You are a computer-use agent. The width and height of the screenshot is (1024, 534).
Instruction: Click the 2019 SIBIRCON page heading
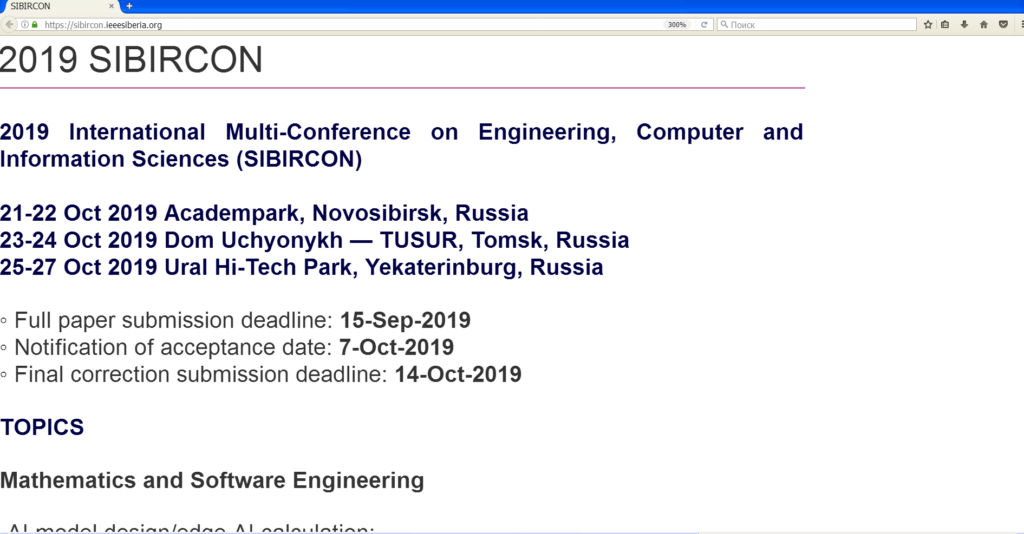tap(131, 60)
